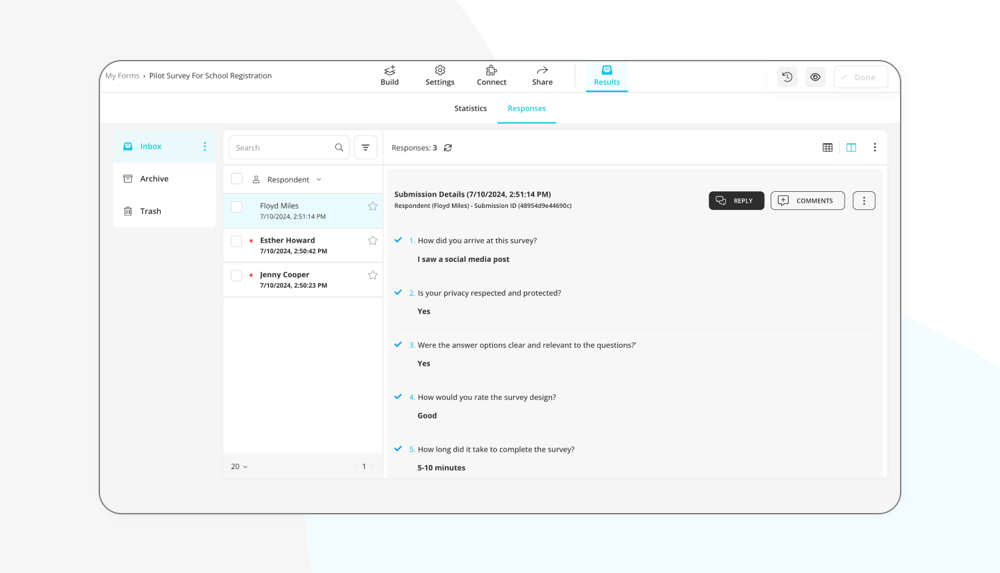Click the revision history clock icon
1000x573 pixels.
787,77
